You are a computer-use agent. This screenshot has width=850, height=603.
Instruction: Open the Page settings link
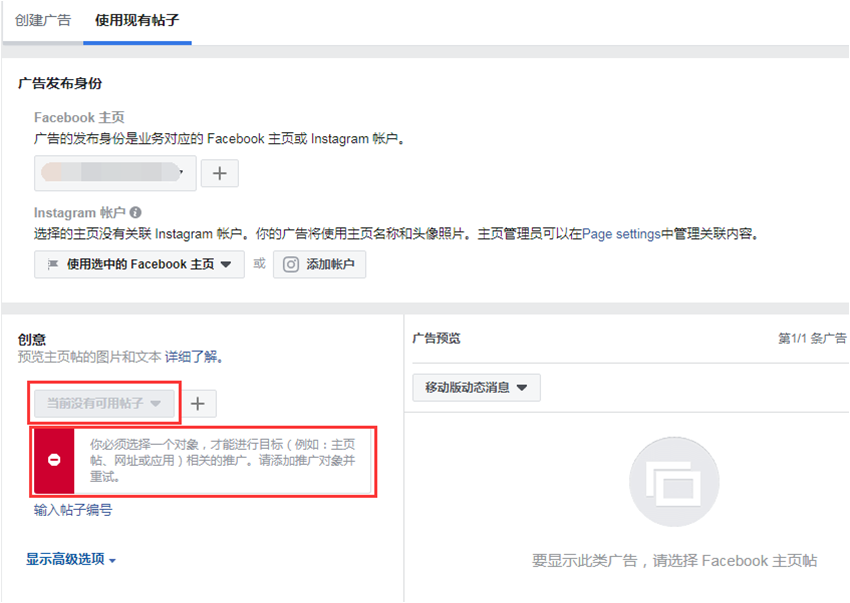(621, 234)
